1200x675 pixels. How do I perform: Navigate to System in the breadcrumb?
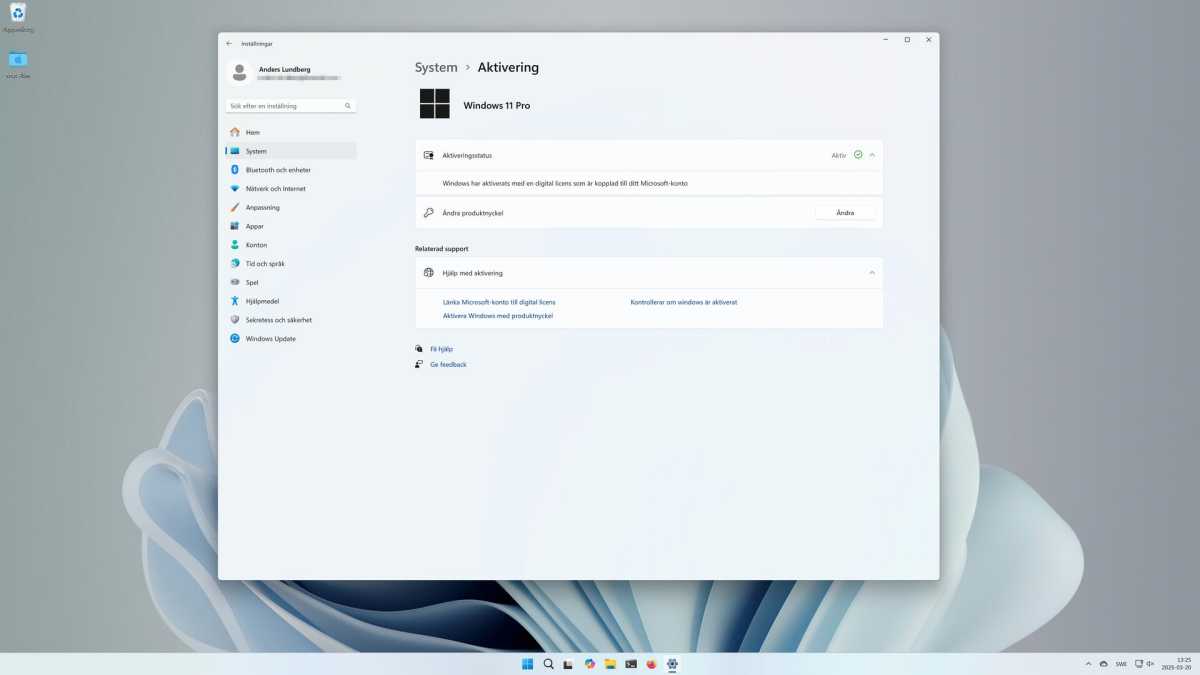click(436, 68)
